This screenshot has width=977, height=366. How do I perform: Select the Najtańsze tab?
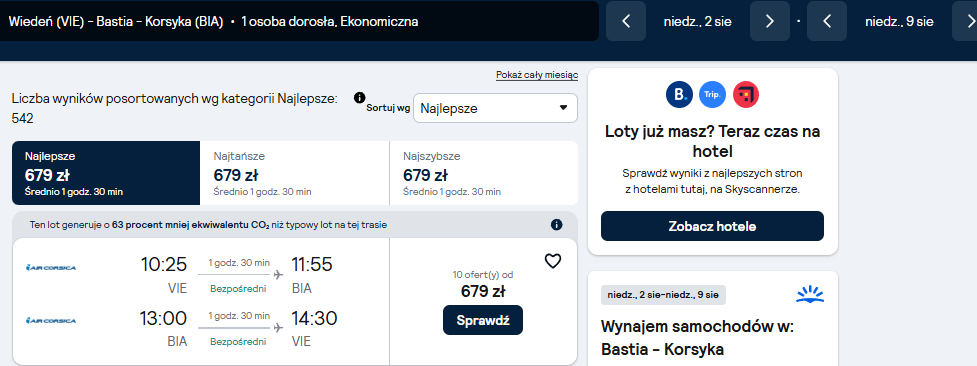[295, 173]
